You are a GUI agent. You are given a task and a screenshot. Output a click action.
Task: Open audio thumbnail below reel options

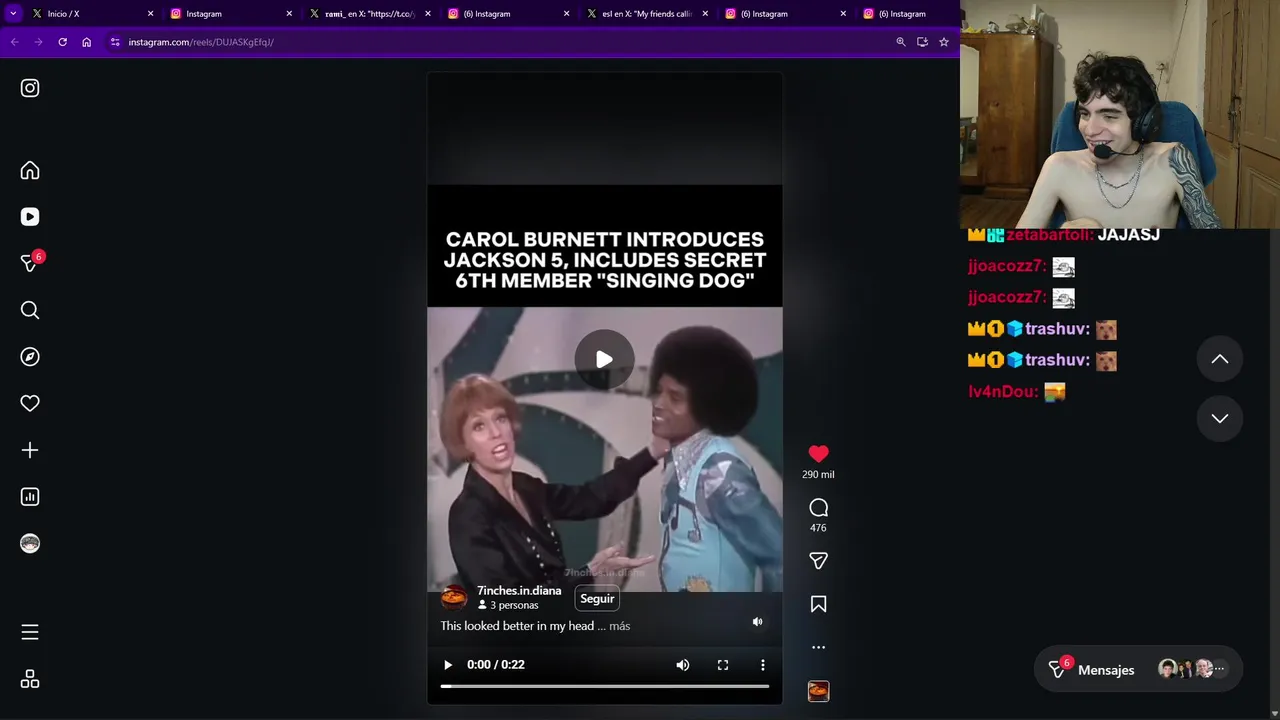[818, 691]
